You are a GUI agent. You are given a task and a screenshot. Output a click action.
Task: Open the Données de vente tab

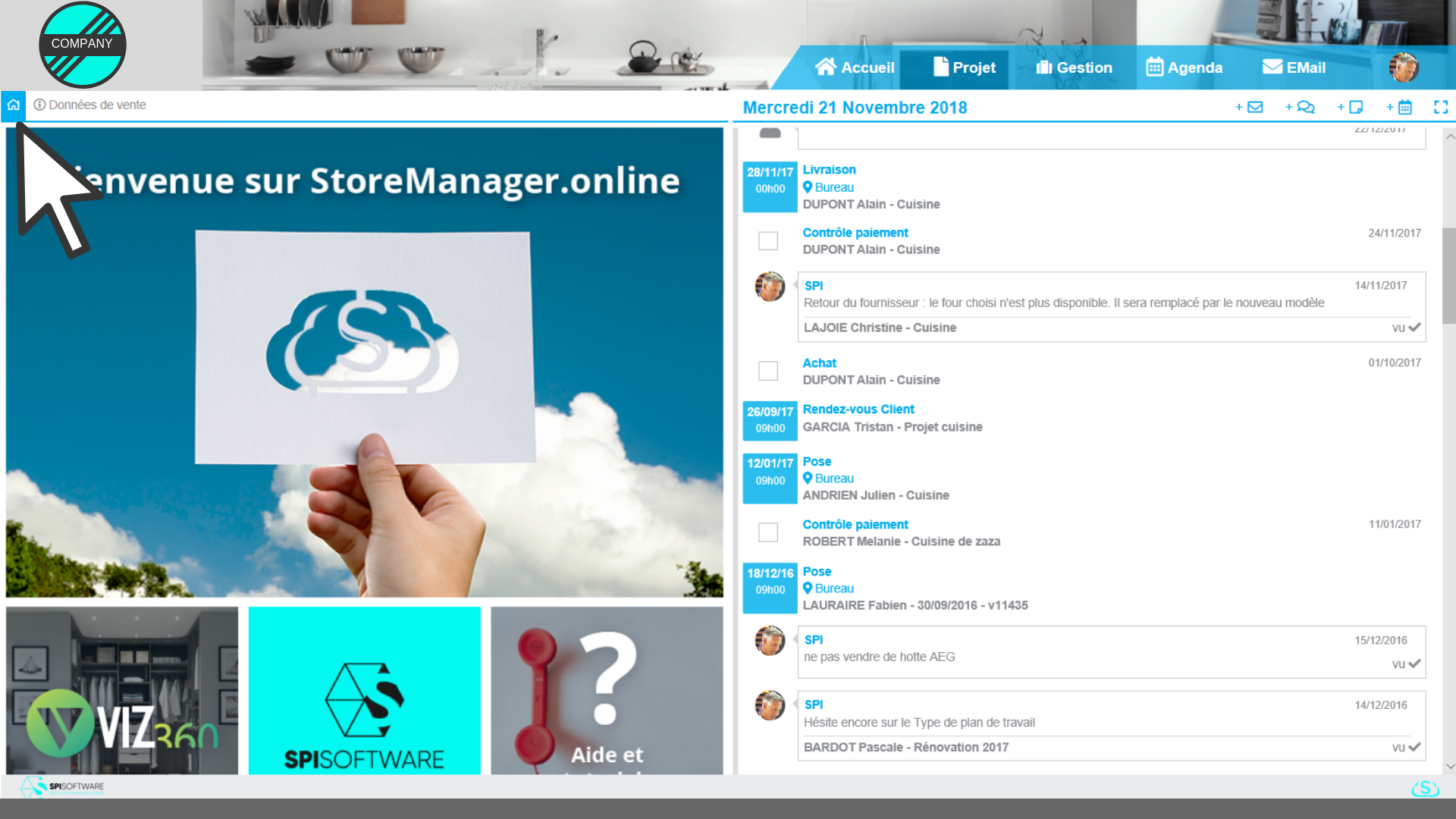[x=89, y=105]
